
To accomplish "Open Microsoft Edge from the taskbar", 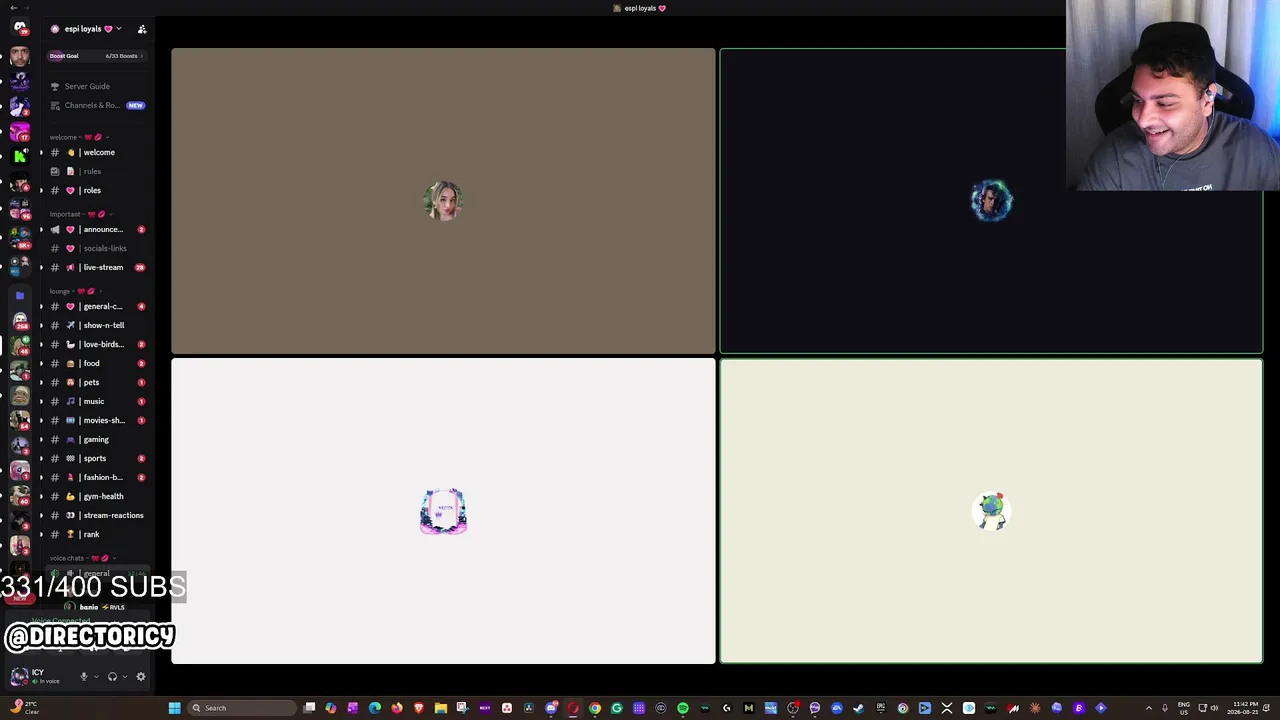I will point(375,708).
